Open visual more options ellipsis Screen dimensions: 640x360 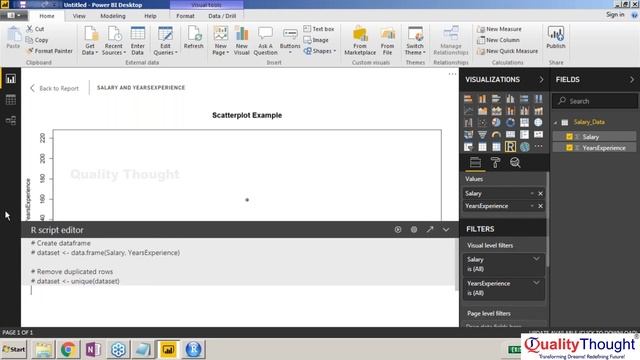[452, 74]
